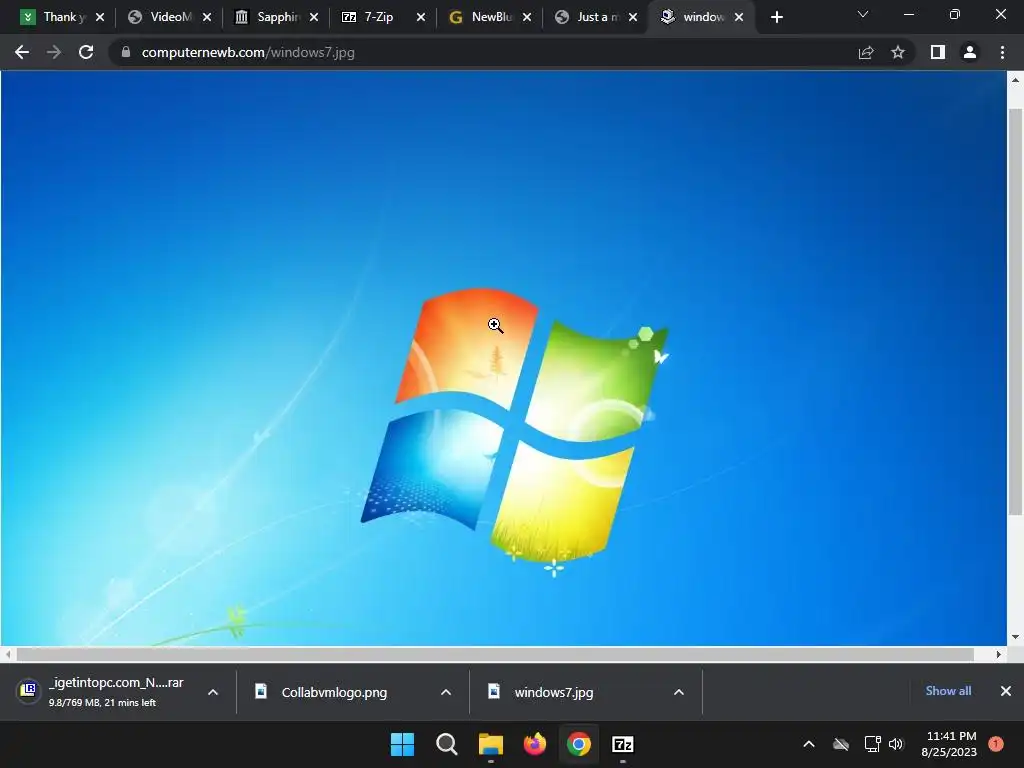Viewport: 1024px width, 768px height.
Task: Click the forward navigation arrow
Action: click(x=54, y=52)
